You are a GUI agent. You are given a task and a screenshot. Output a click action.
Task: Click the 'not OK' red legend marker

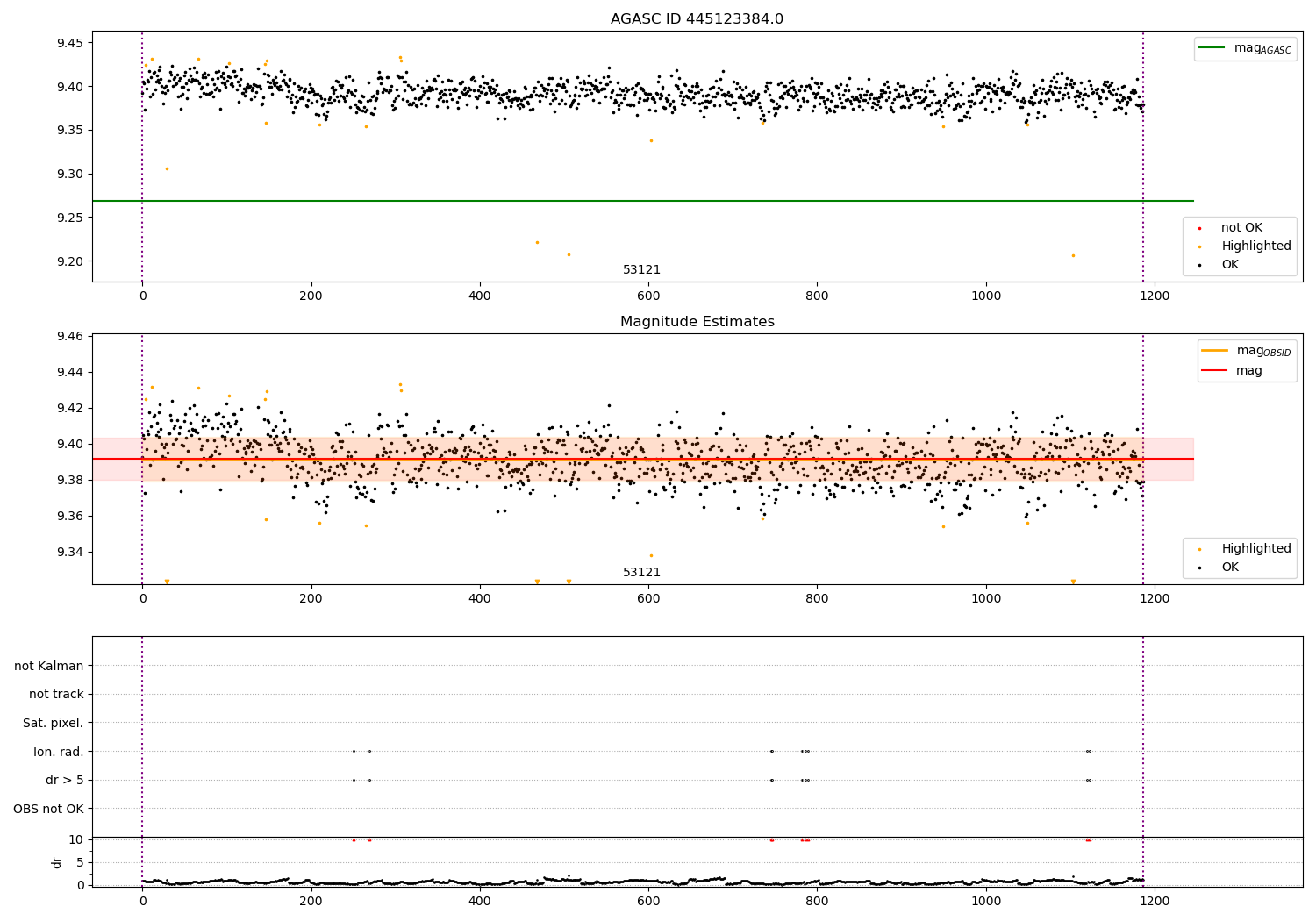click(x=1199, y=228)
